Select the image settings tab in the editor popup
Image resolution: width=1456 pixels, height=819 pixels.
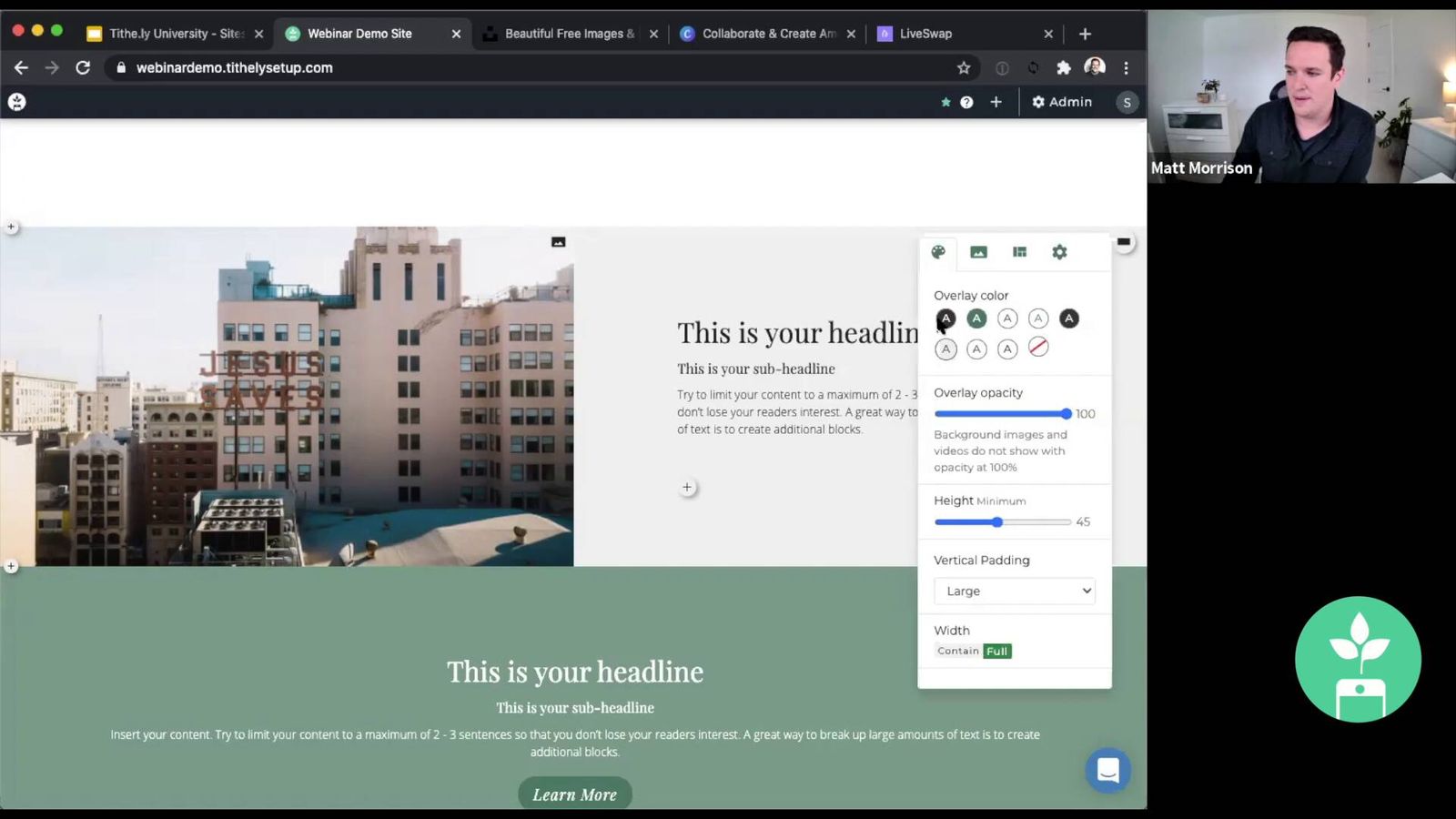[x=978, y=252]
